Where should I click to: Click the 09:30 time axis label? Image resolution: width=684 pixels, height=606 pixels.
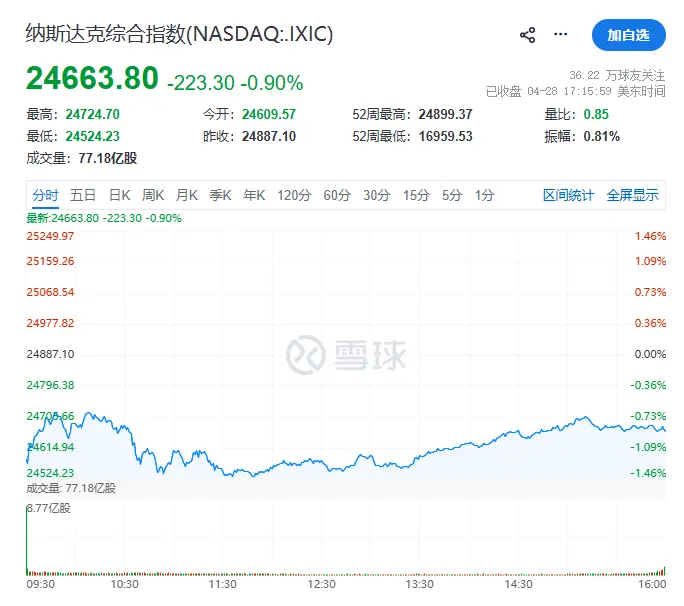click(x=41, y=584)
